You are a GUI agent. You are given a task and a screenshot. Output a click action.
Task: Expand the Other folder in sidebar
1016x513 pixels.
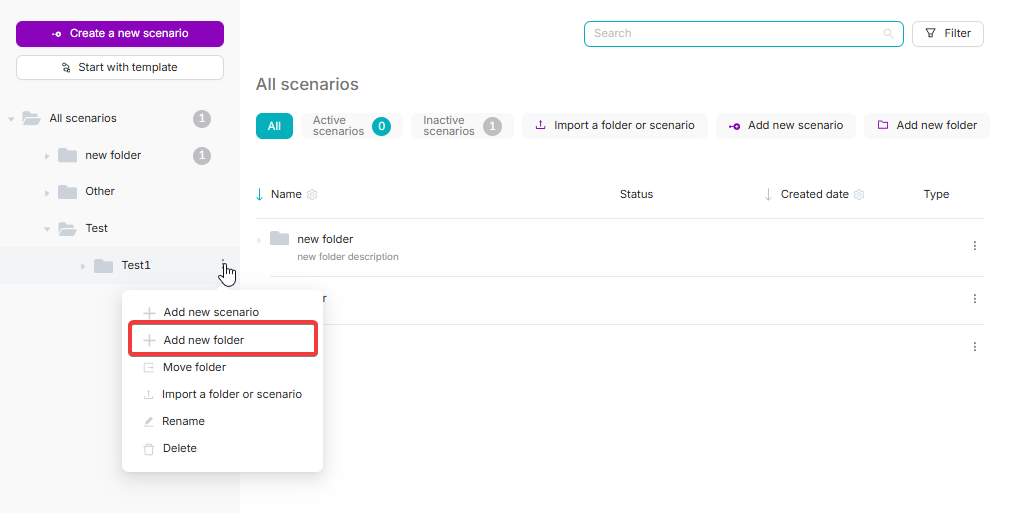coord(47,192)
